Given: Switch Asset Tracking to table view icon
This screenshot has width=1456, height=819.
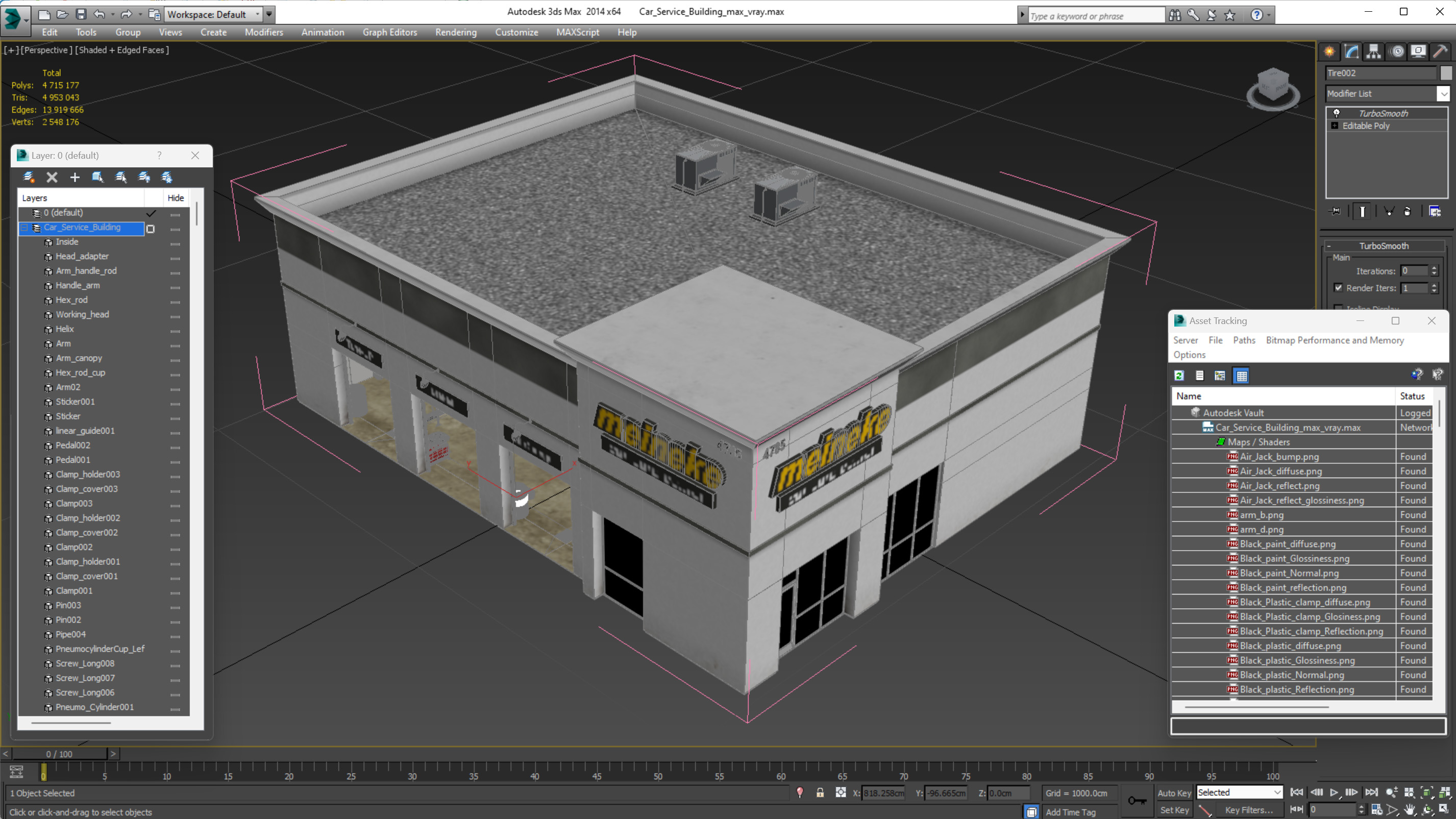Looking at the screenshot, I should (1241, 375).
